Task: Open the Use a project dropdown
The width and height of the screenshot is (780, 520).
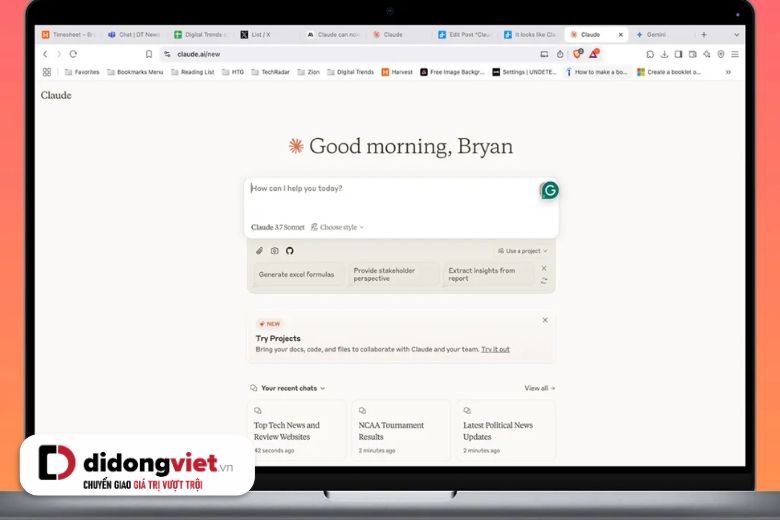Action: pyautogui.click(x=522, y=251)
